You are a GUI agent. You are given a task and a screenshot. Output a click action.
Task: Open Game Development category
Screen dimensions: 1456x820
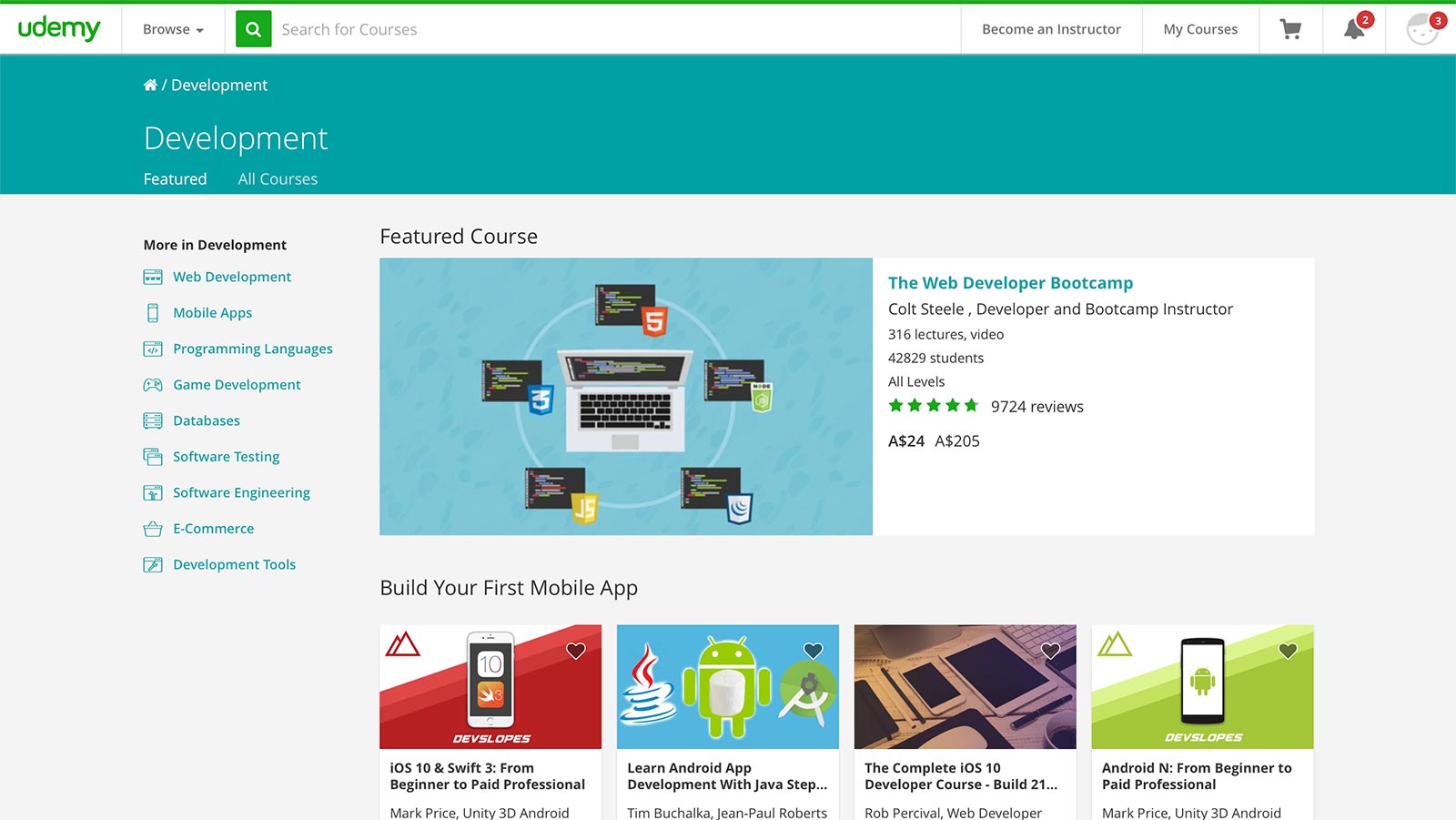coord(237,385)
